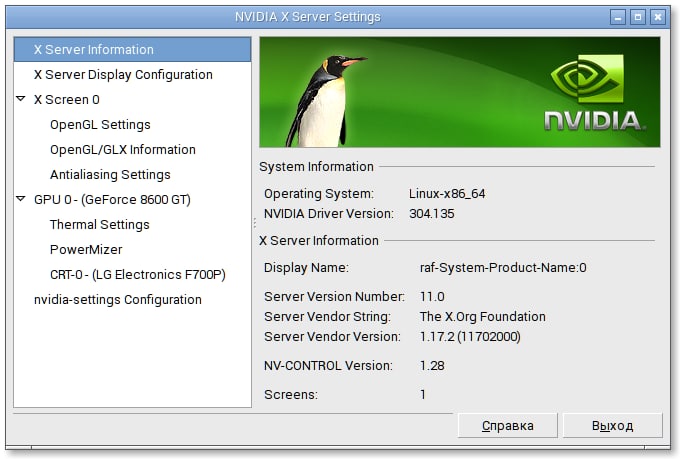680x459 pixels.
Task: Click the System Information section heading
Action: [x=316, y=167]
